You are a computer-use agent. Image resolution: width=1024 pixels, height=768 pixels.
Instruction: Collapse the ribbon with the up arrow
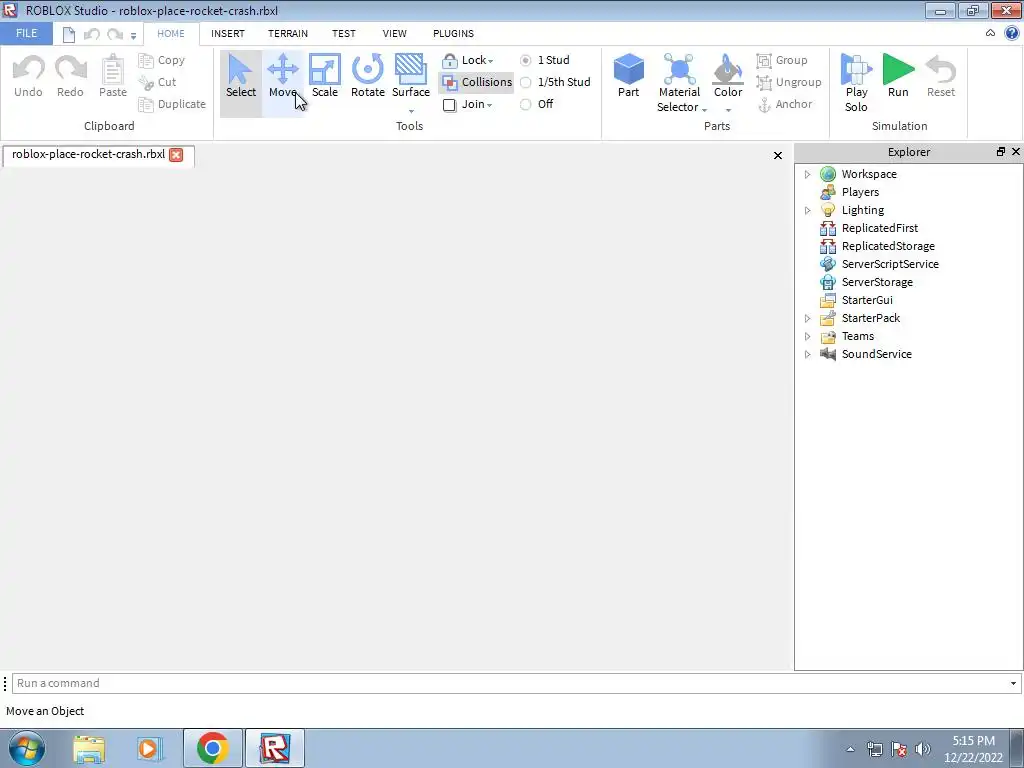point(990,33)
